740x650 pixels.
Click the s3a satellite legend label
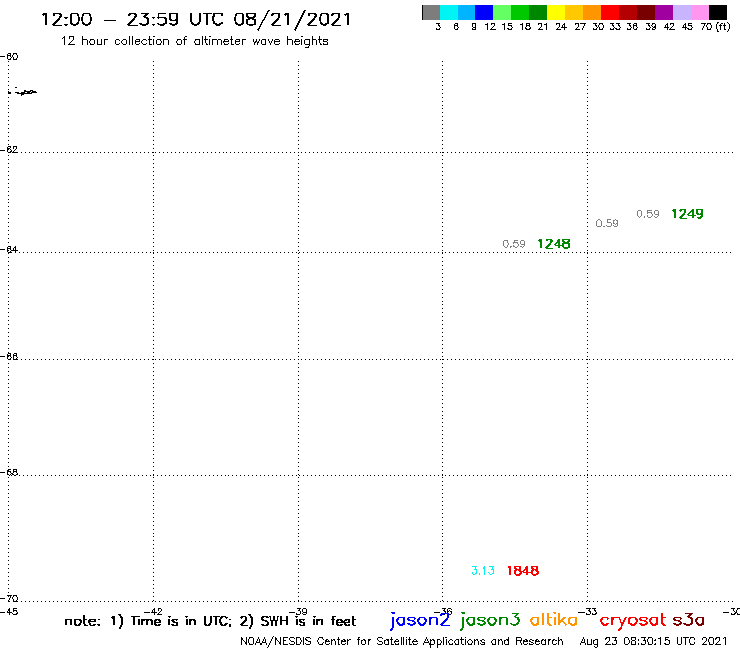pyautogui.click(x=689, y=620)
